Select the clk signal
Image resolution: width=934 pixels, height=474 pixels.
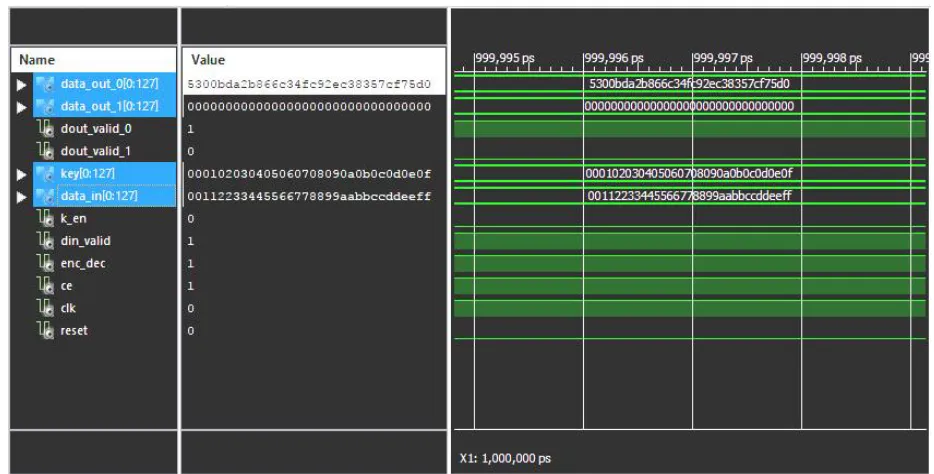tap(68, 308)
